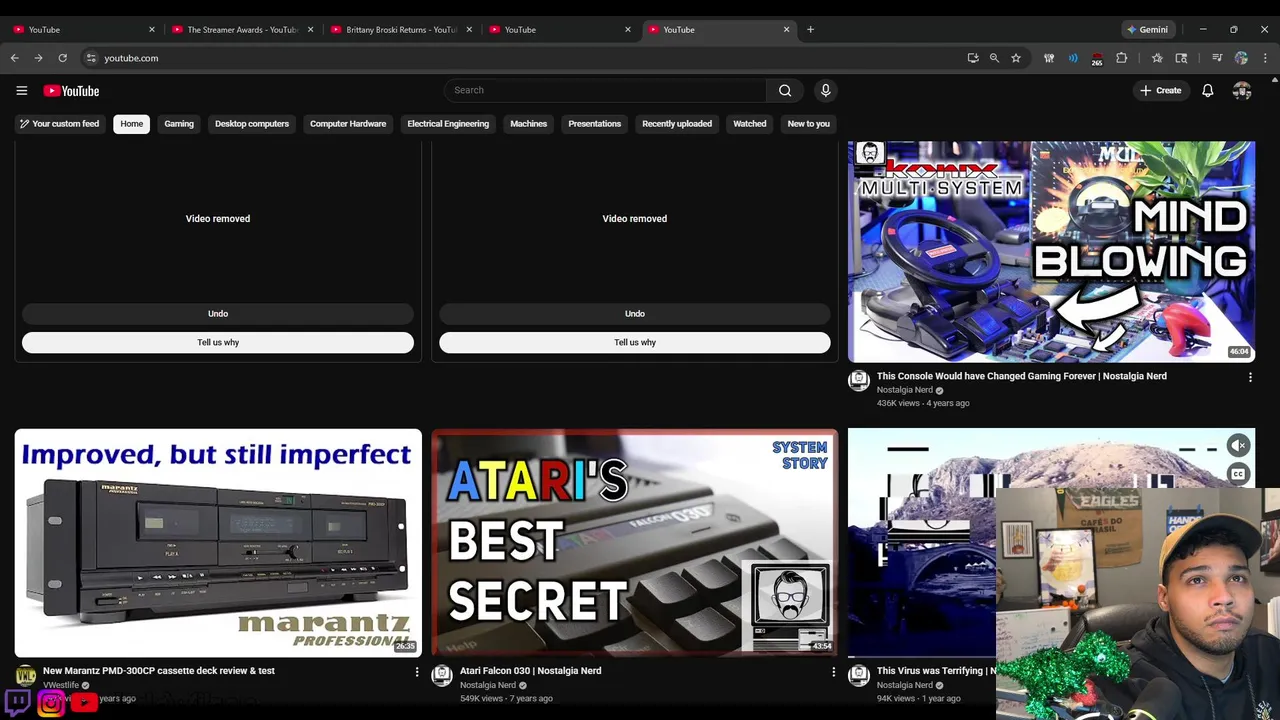The height and width of the screenshot is (720, 1280).
Task: Close The Streamer Awards tab
Action: 310,30
